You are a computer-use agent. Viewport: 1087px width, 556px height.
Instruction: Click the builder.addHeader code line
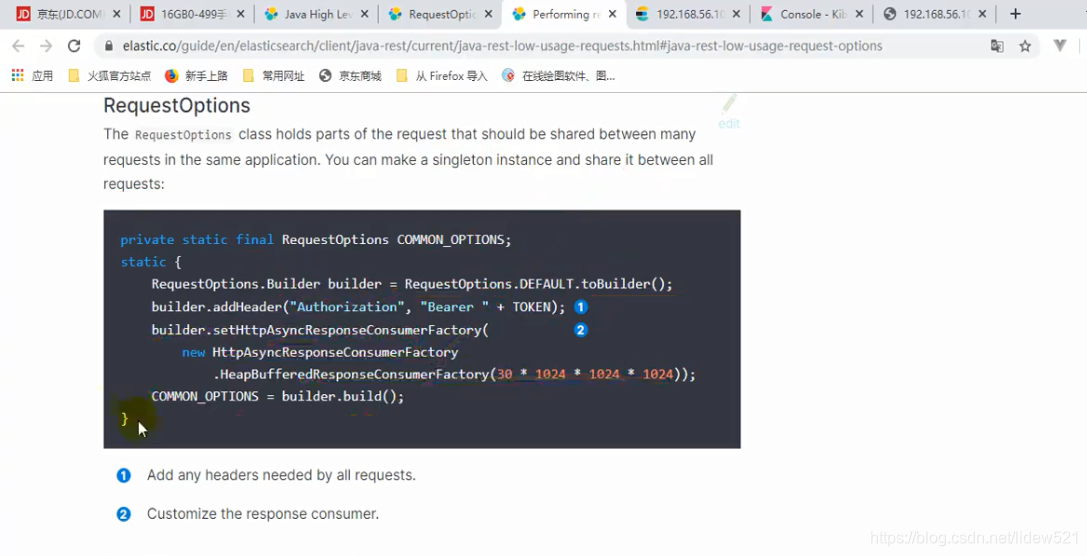coord(358,307)
